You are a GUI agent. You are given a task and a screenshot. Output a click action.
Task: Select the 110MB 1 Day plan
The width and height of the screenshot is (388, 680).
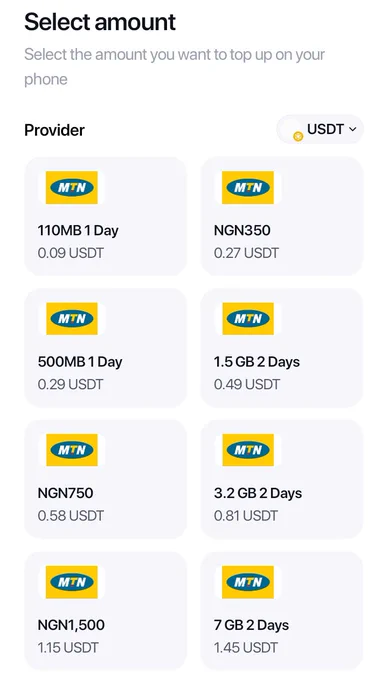click(x=105, y=216)
